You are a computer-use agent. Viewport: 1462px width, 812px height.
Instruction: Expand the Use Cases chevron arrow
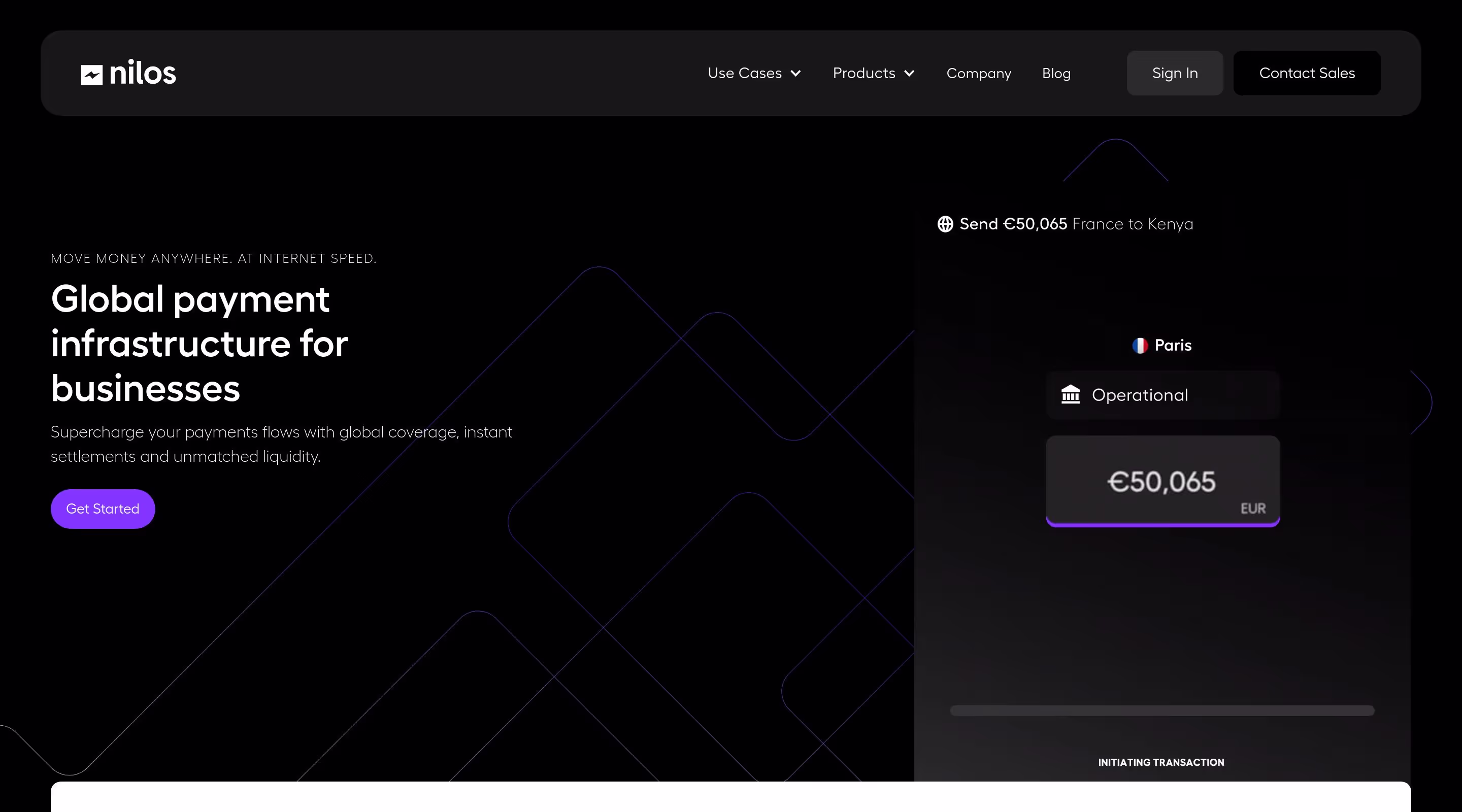coord(795,74)
